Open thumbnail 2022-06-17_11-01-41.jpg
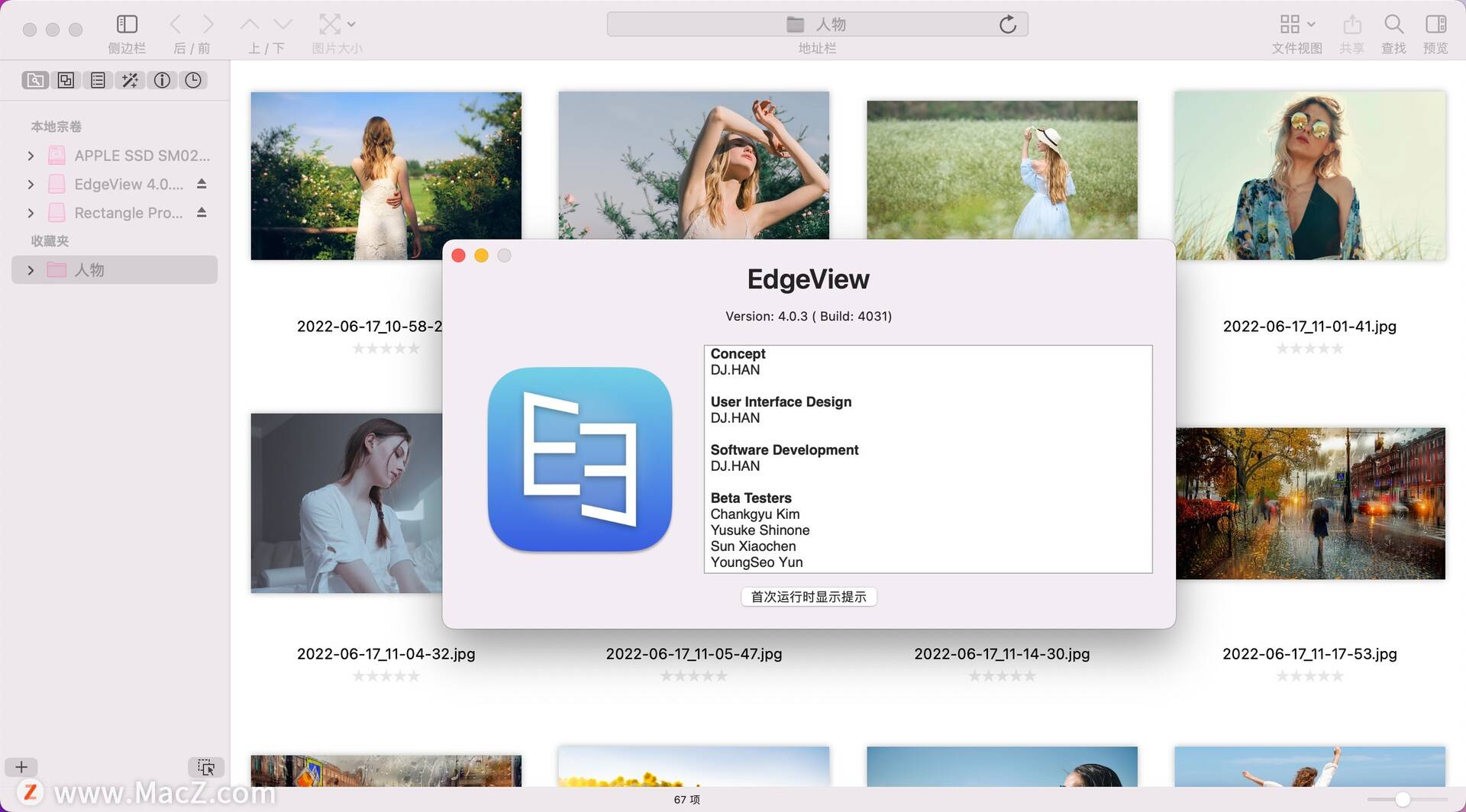The width and height of the screenshot is (1466, 812). click(1310, 176)
